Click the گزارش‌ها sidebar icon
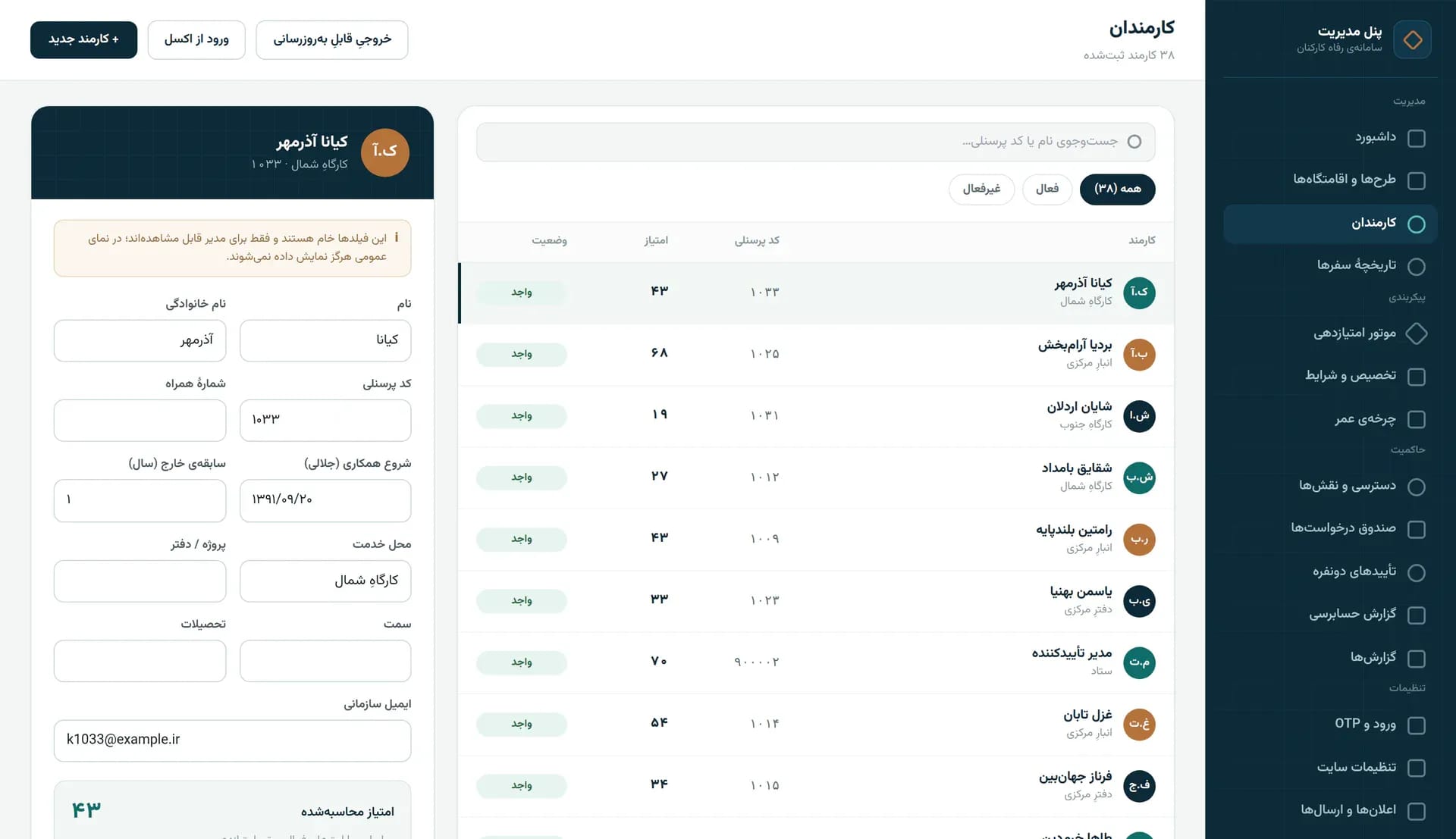Image resolution: width=1456 pixels, height=839 pixels. pyautogui.click(x=1416, y=658)
